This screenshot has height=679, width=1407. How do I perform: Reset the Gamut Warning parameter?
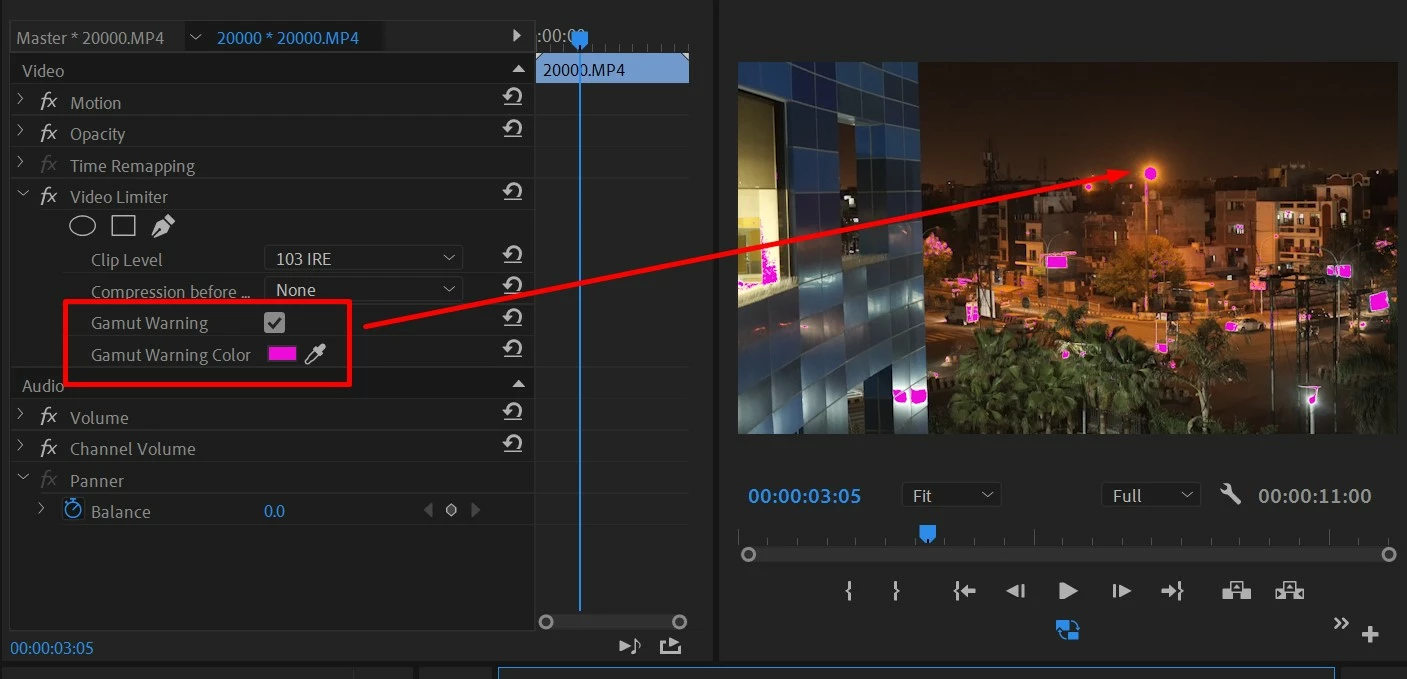click(x=512, y=317)
